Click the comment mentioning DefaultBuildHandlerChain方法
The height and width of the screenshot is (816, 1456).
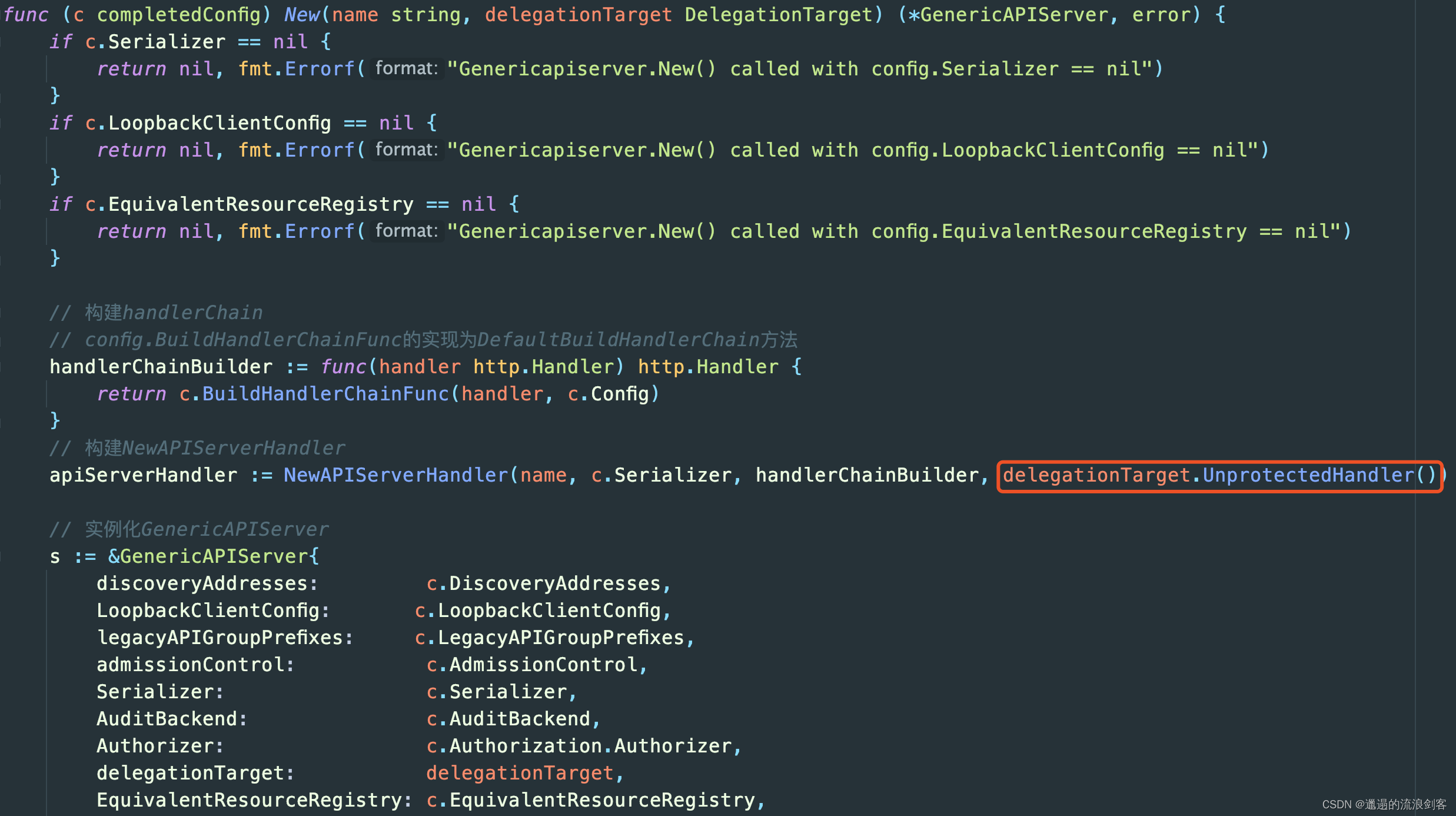424,339
